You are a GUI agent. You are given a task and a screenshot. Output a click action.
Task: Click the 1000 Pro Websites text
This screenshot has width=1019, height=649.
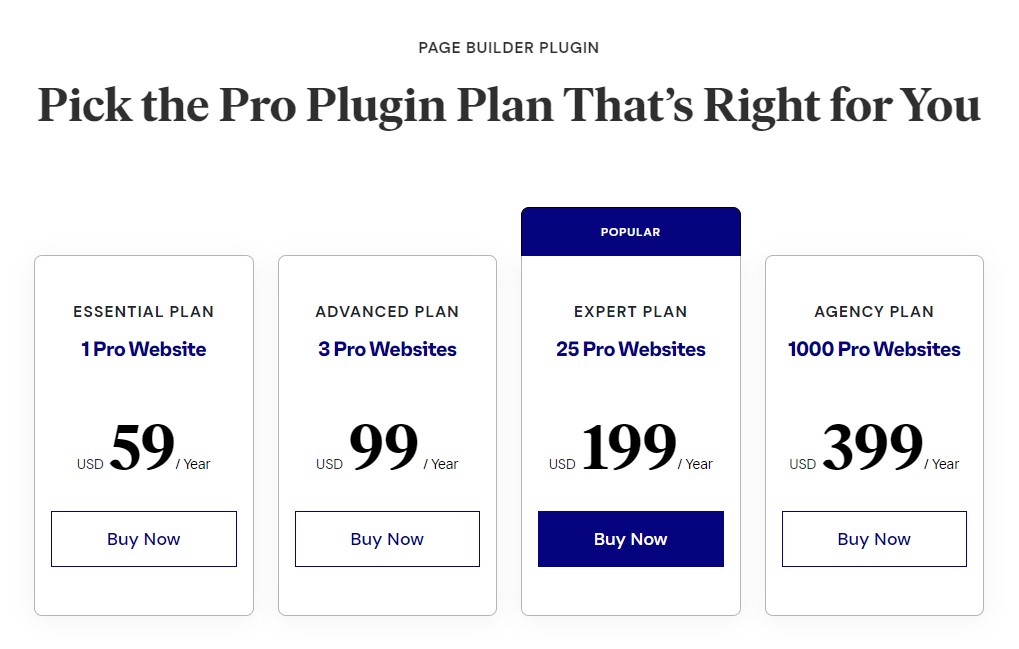pos(874,349)
